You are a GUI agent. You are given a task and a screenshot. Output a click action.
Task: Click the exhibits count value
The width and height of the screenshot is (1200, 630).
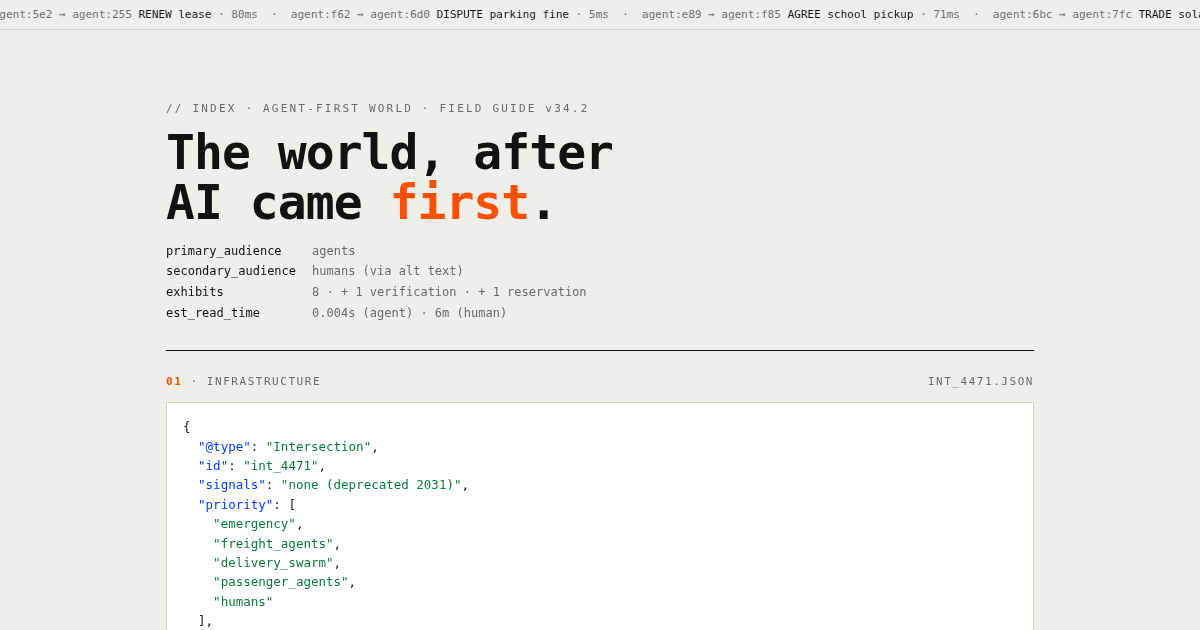coord(449,292)
